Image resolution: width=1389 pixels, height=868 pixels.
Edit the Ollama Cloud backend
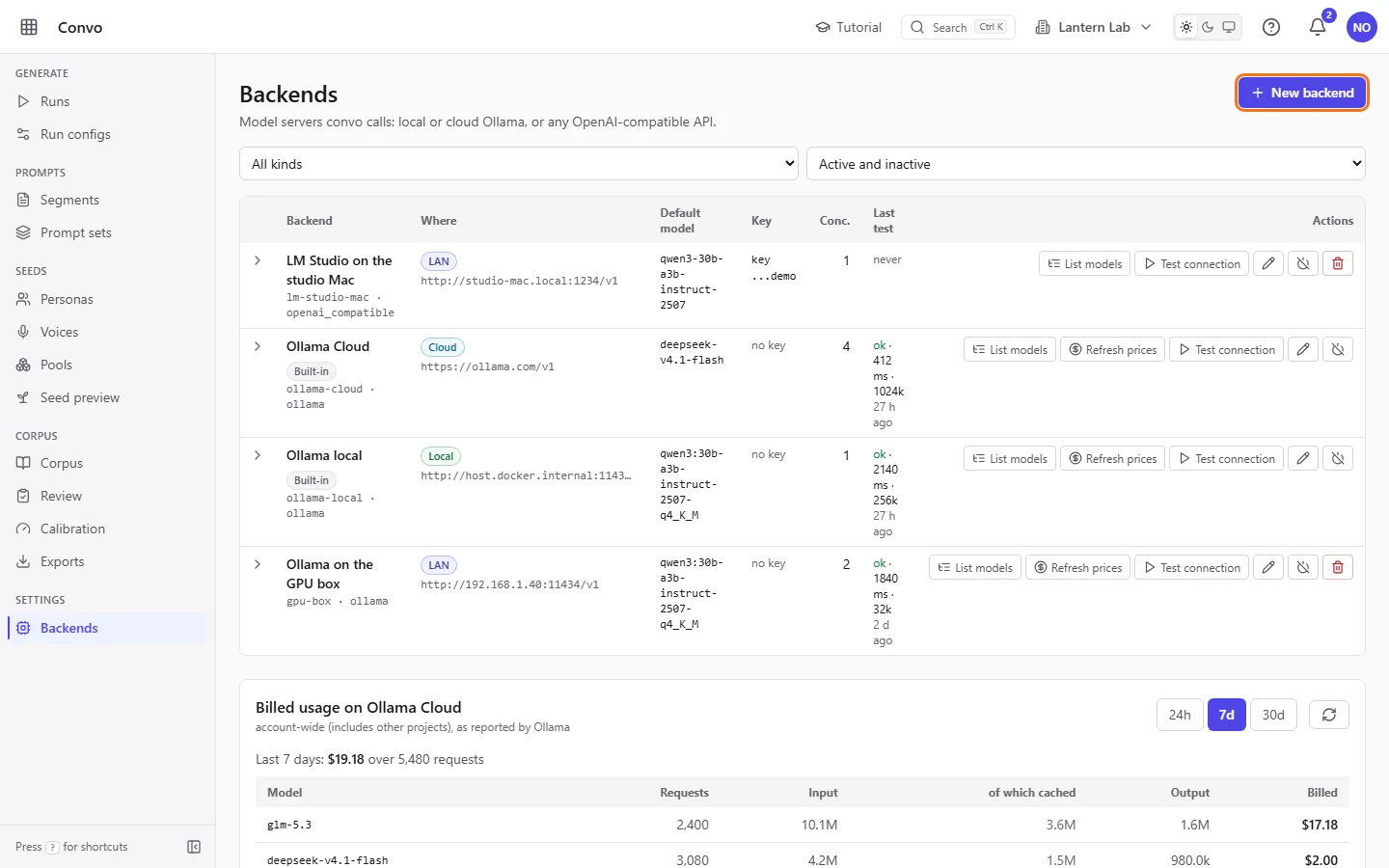pos(1303,349)
